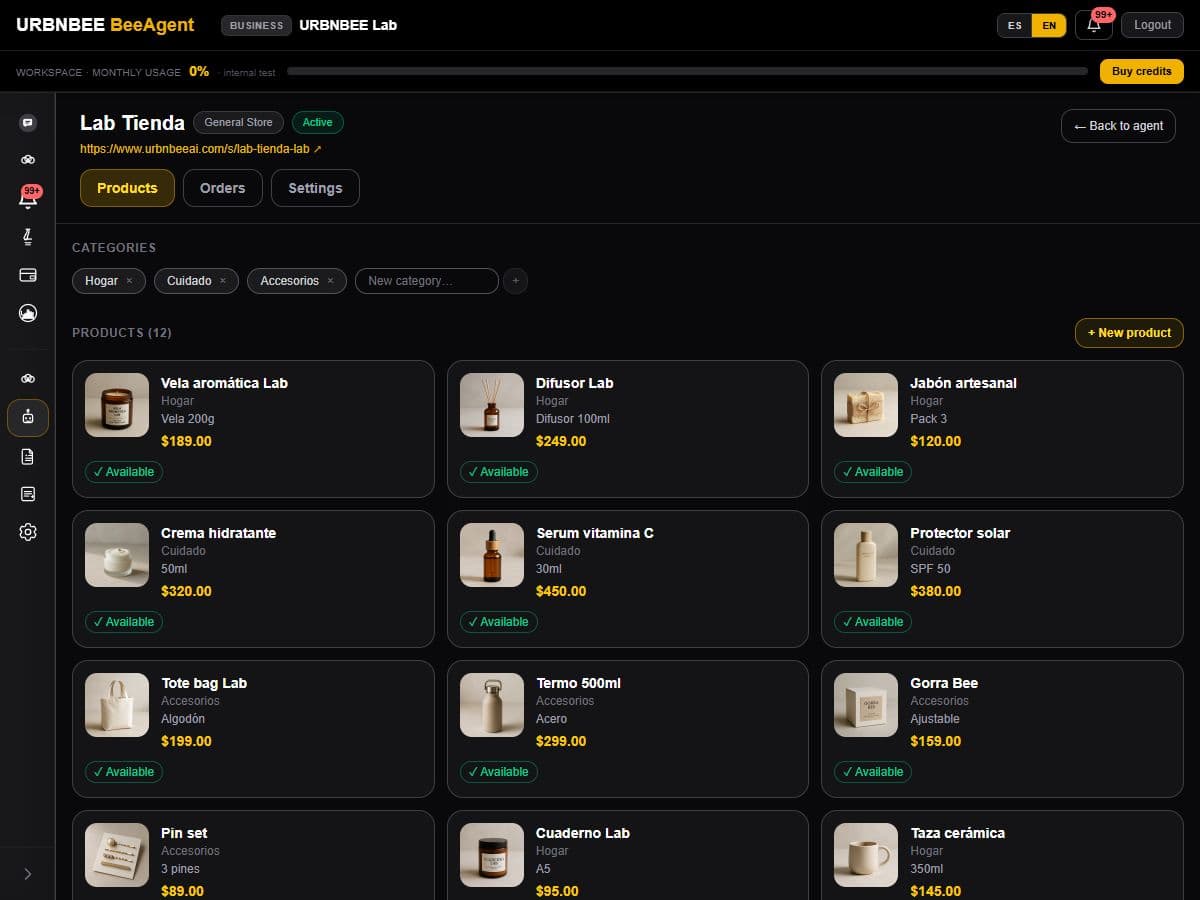Click the linked rings icon below the chat icon

[28, 159]
